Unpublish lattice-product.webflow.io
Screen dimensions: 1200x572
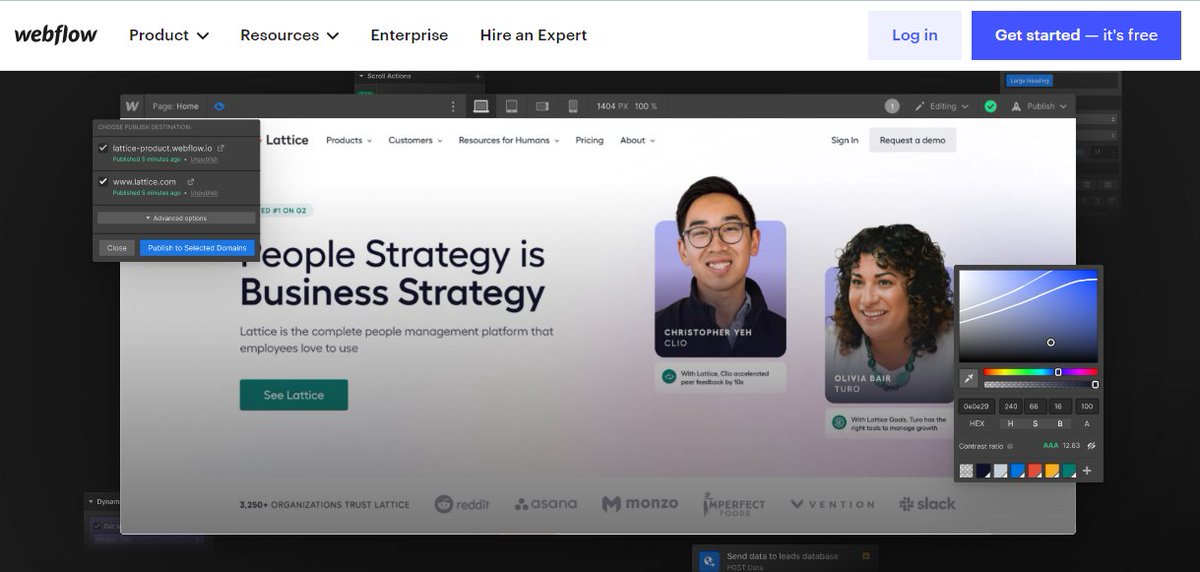pos(204,159)
